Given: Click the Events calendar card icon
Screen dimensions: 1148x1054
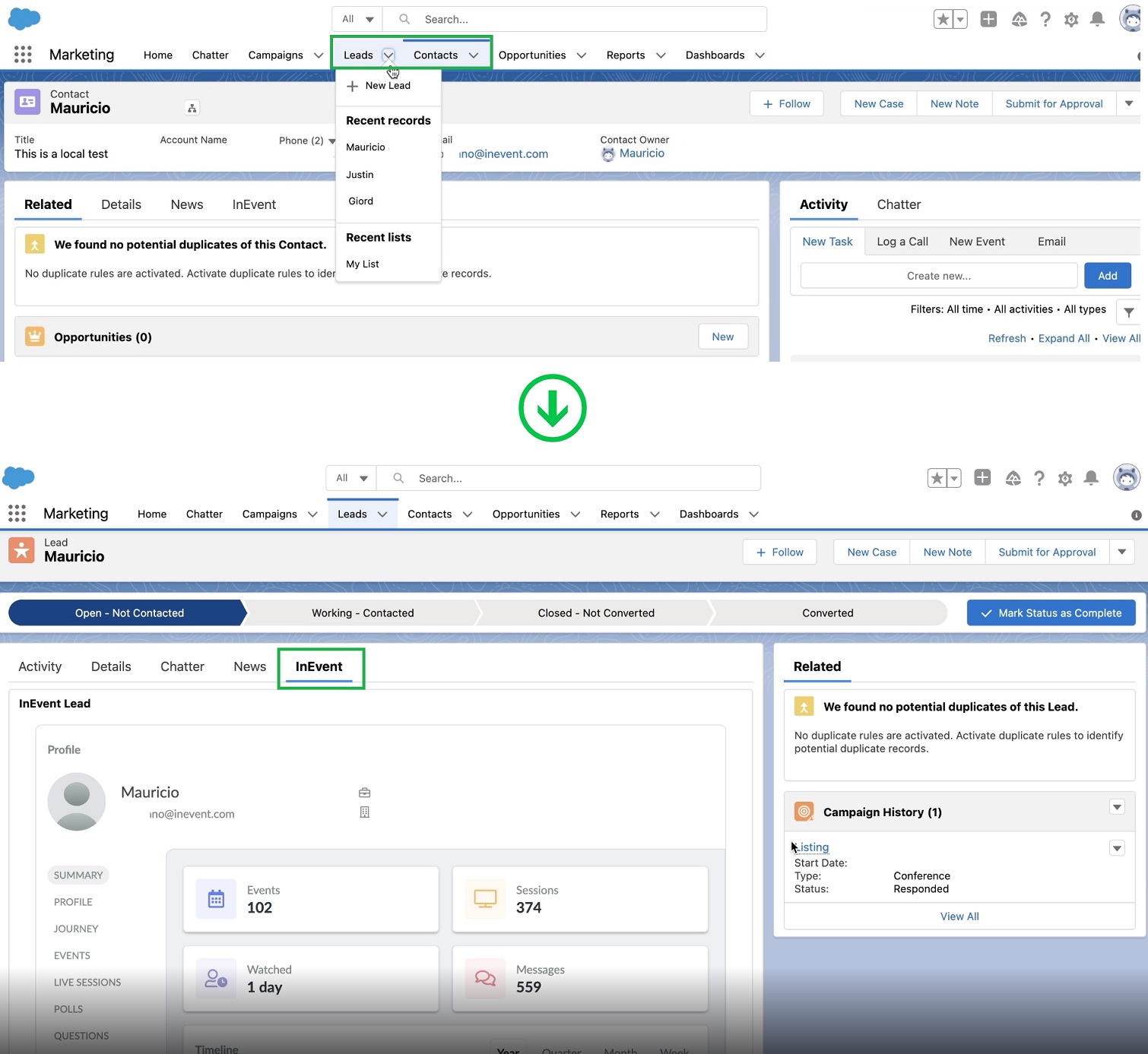Looking at the screenshot, I should tap(216, 899).
